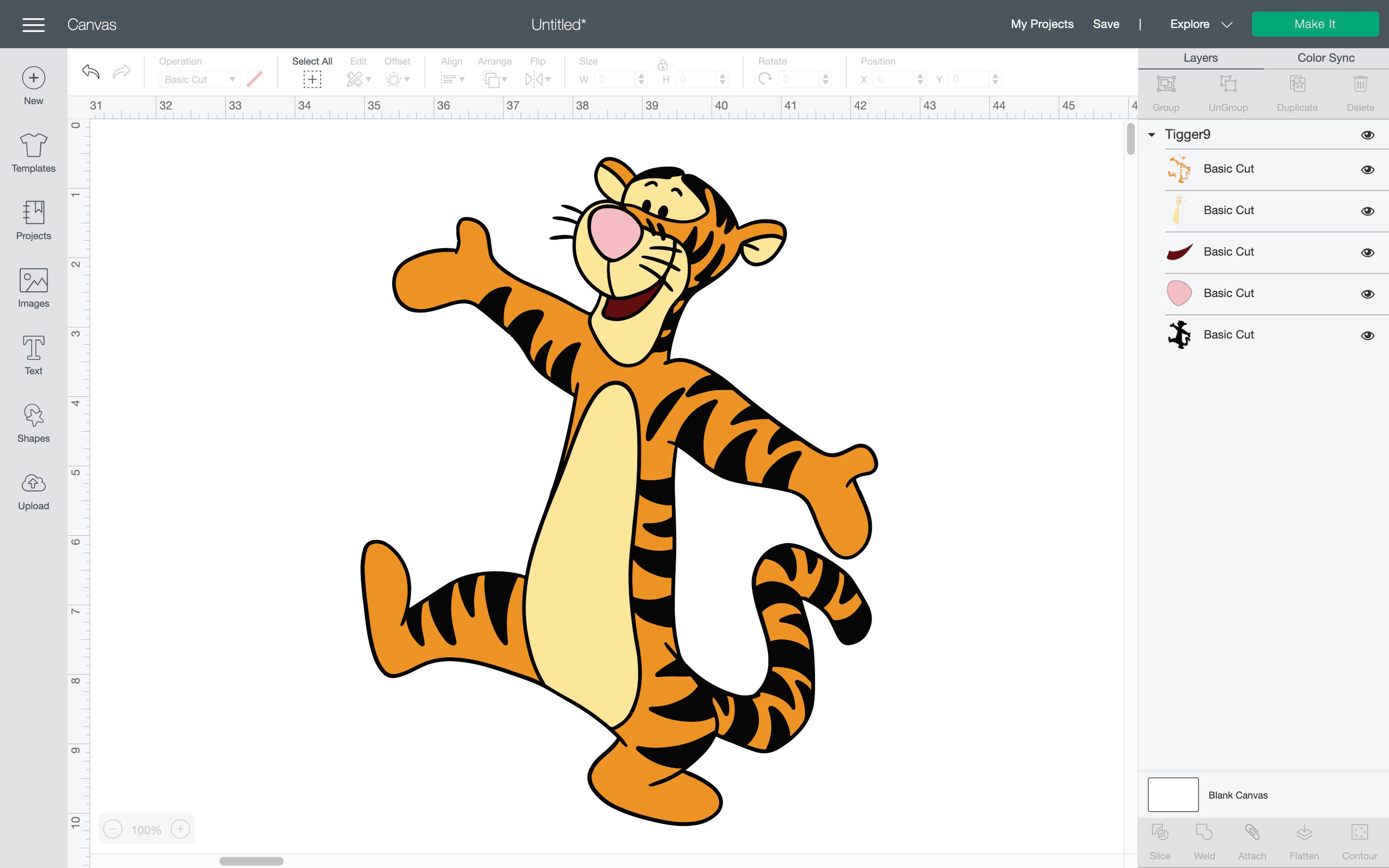
Task: Click the Blank Canvas color swatch
Action: 1172,795
